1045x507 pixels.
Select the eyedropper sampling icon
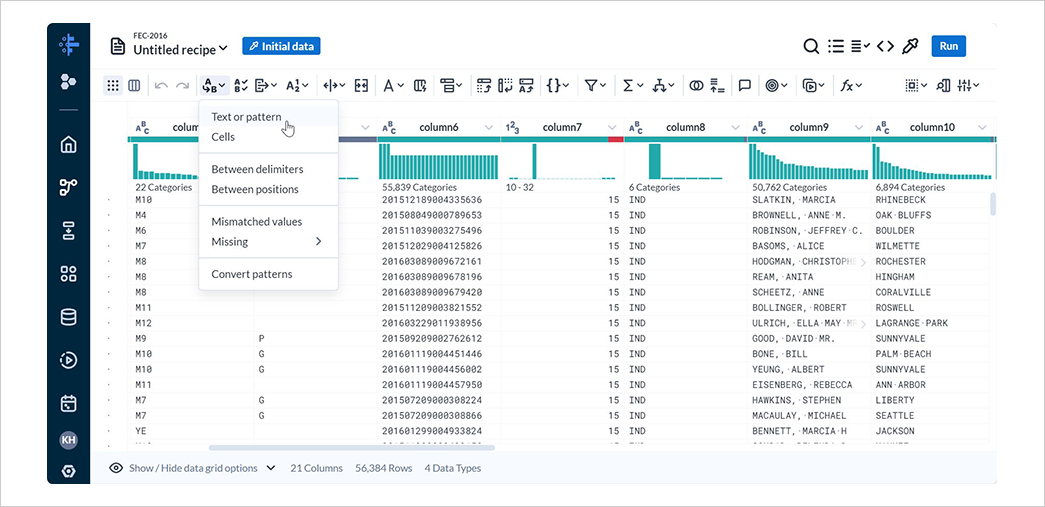pyautogui.click(x=910, y=46)
